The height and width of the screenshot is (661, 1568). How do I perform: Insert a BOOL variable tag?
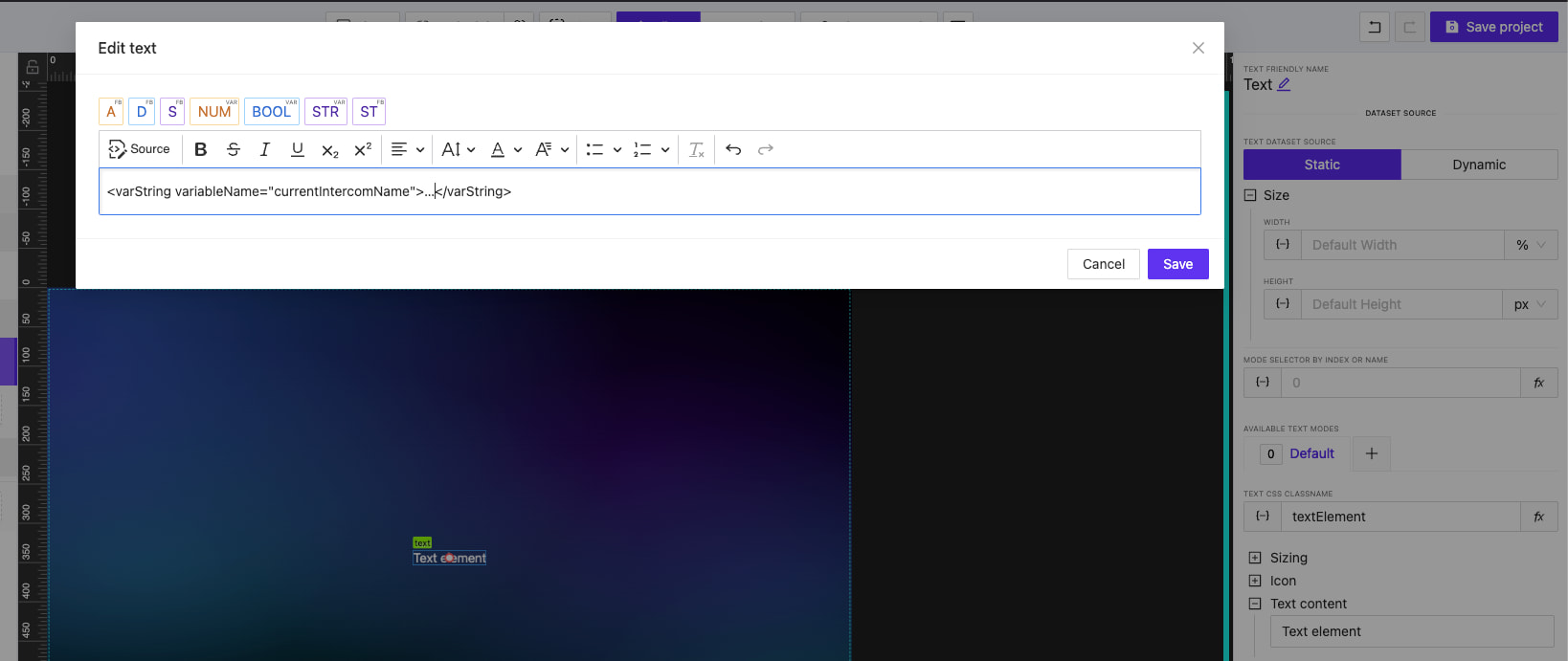(x=271, y=112)
